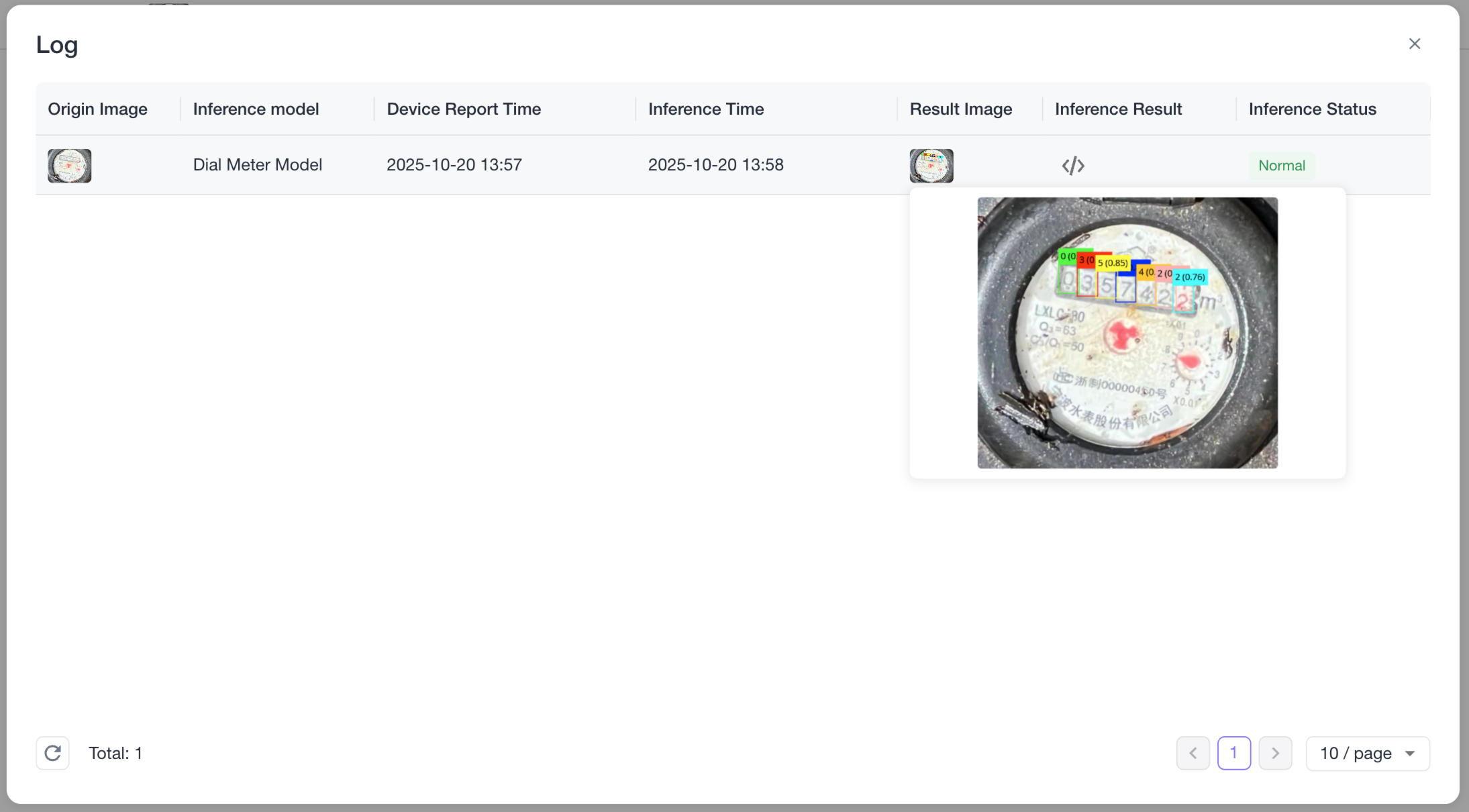Click the left chevron in pagination

coord(1193,753)
